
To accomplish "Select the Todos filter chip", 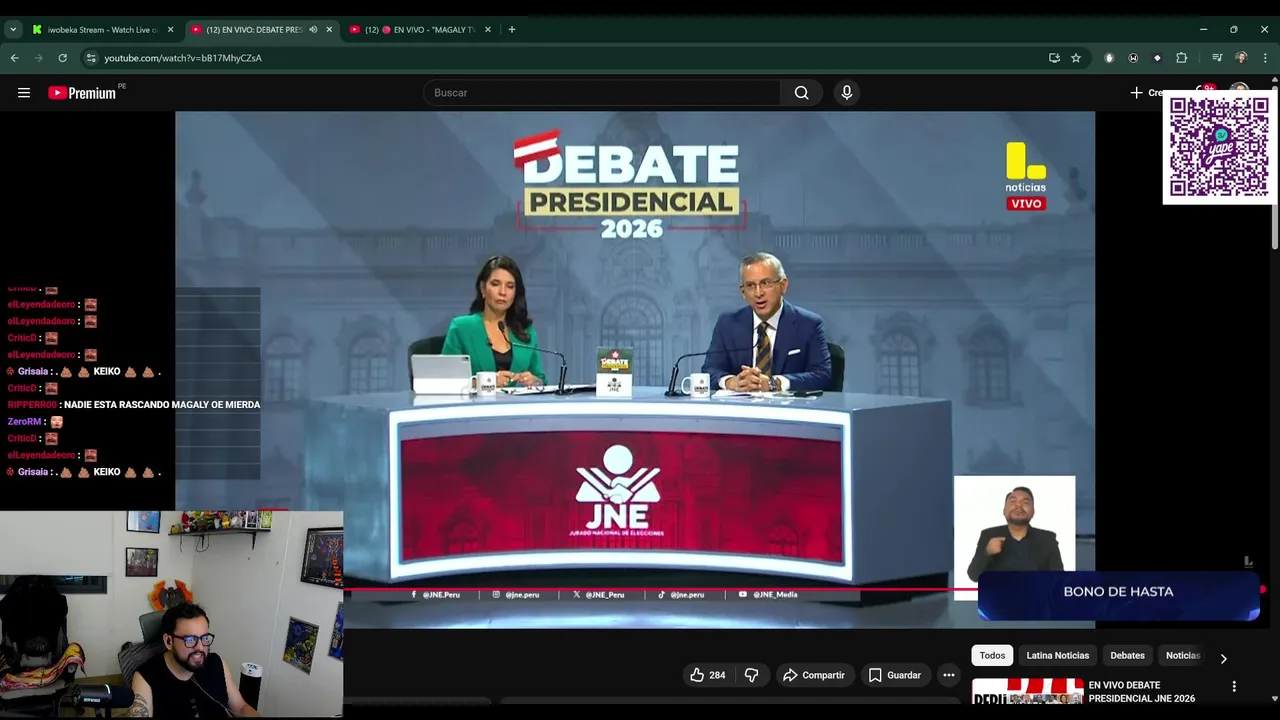I will tap(992, 655).
